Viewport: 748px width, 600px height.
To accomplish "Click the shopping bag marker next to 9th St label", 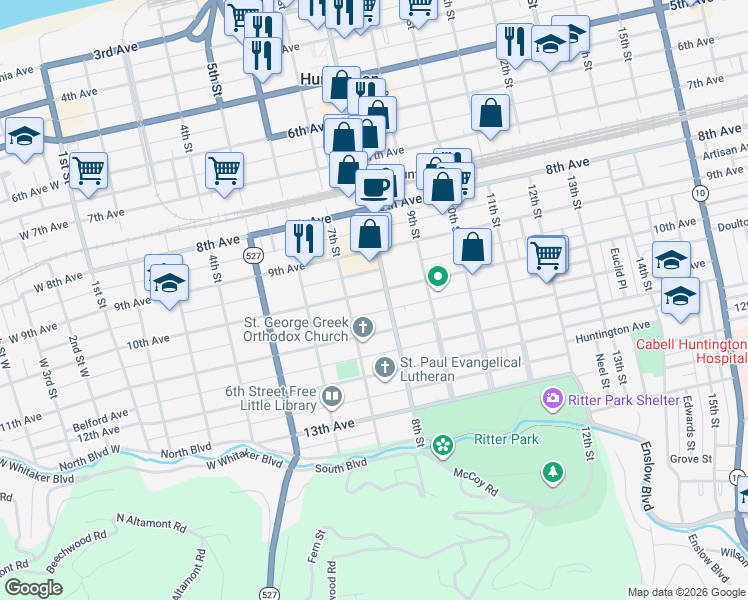I will 369,236.
